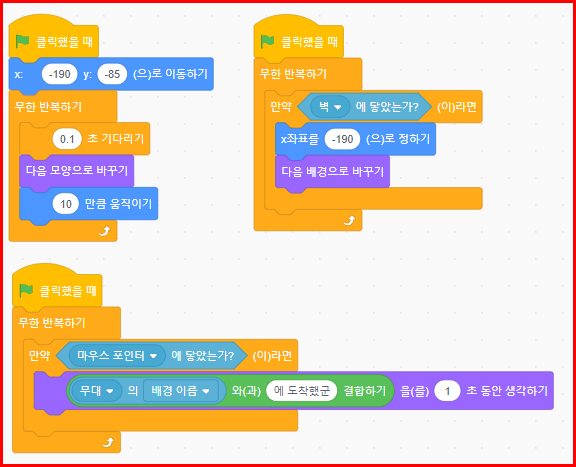Click the green flag icon above the 마우스 포인터 script
The height and width of the screenshot is (467, 576).
(26, 291)
